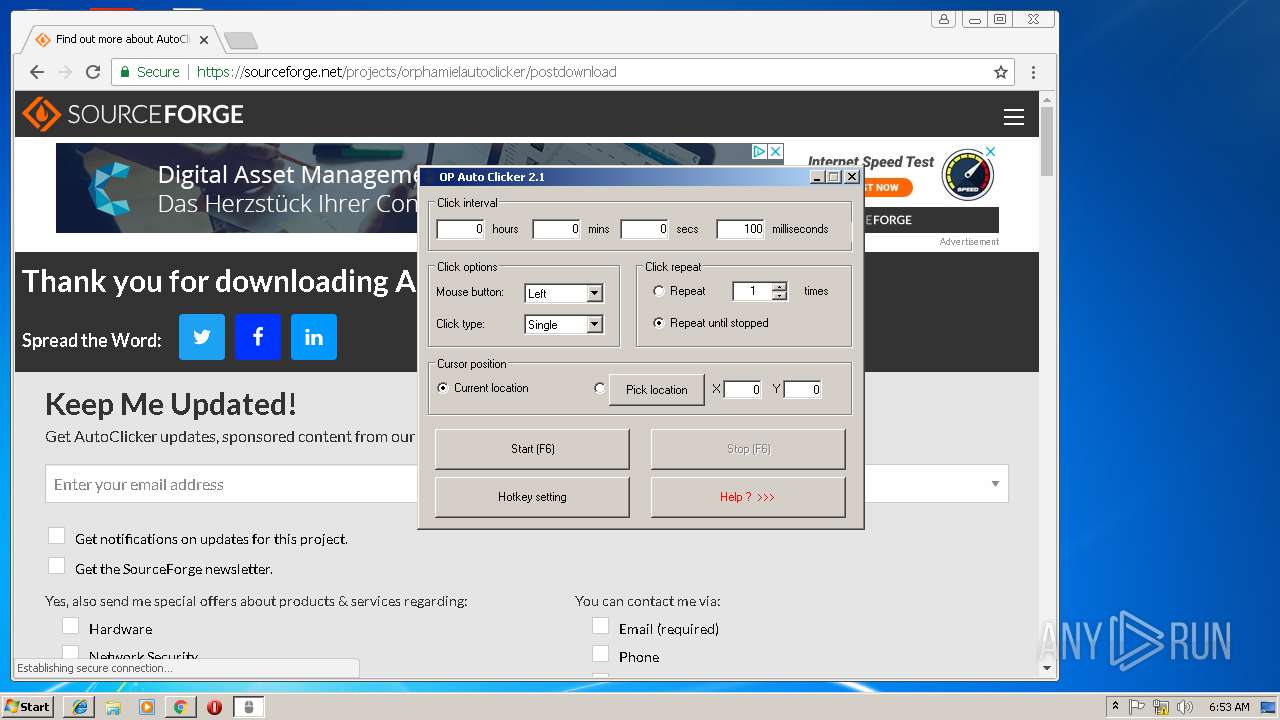
Task: Click the Y coordinate field
Action: click(803, 390)
